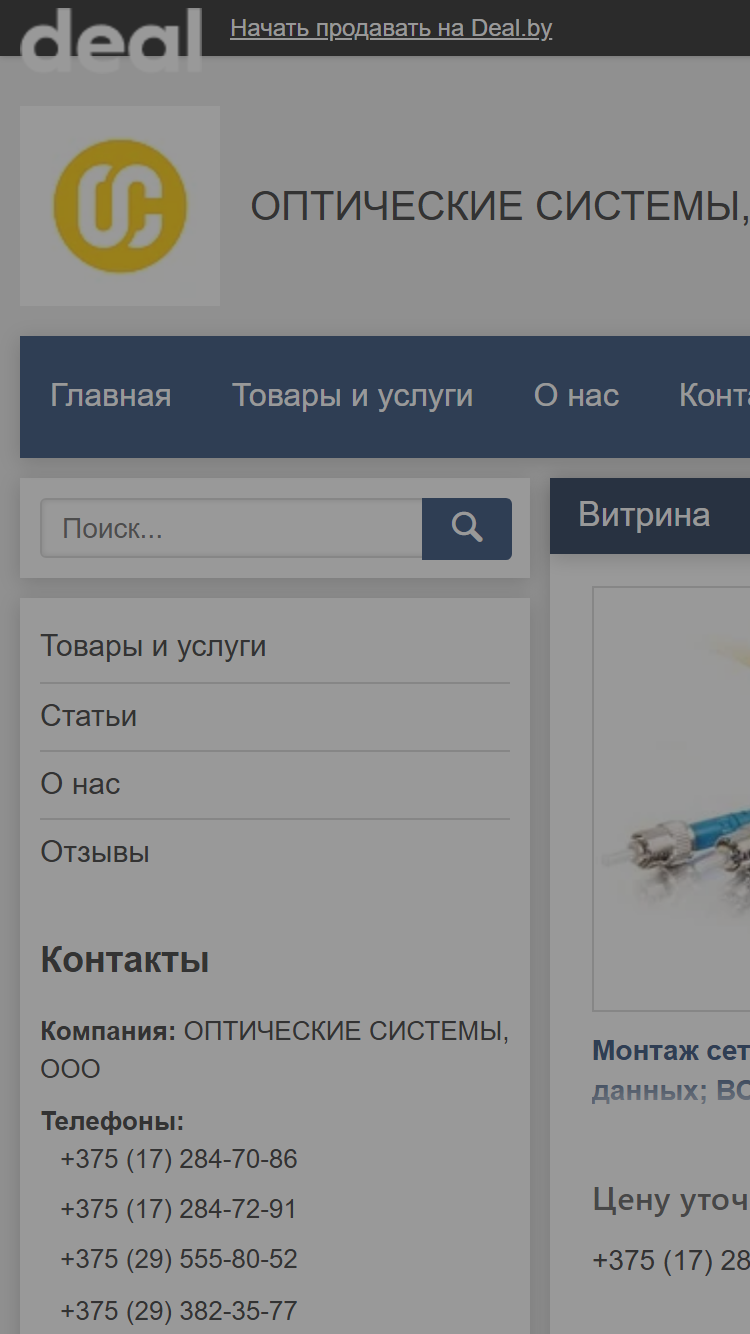Image resolution: width=750 pixels, height=1334 pixels.
Task: Select phone number +375 (29) 382-35-77
Action: (x=179, y=1311)
